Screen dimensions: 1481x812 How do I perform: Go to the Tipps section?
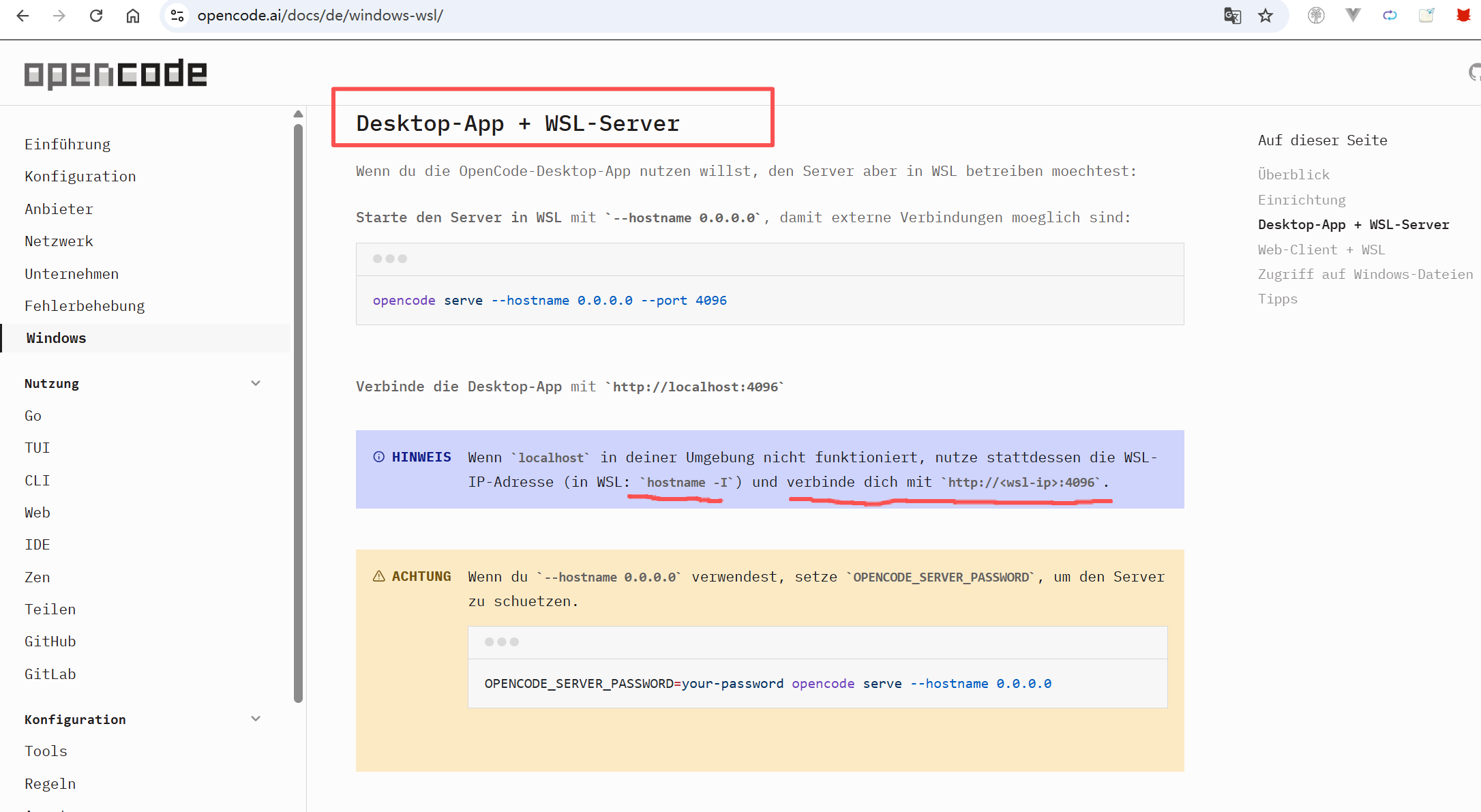point(1277,299)
